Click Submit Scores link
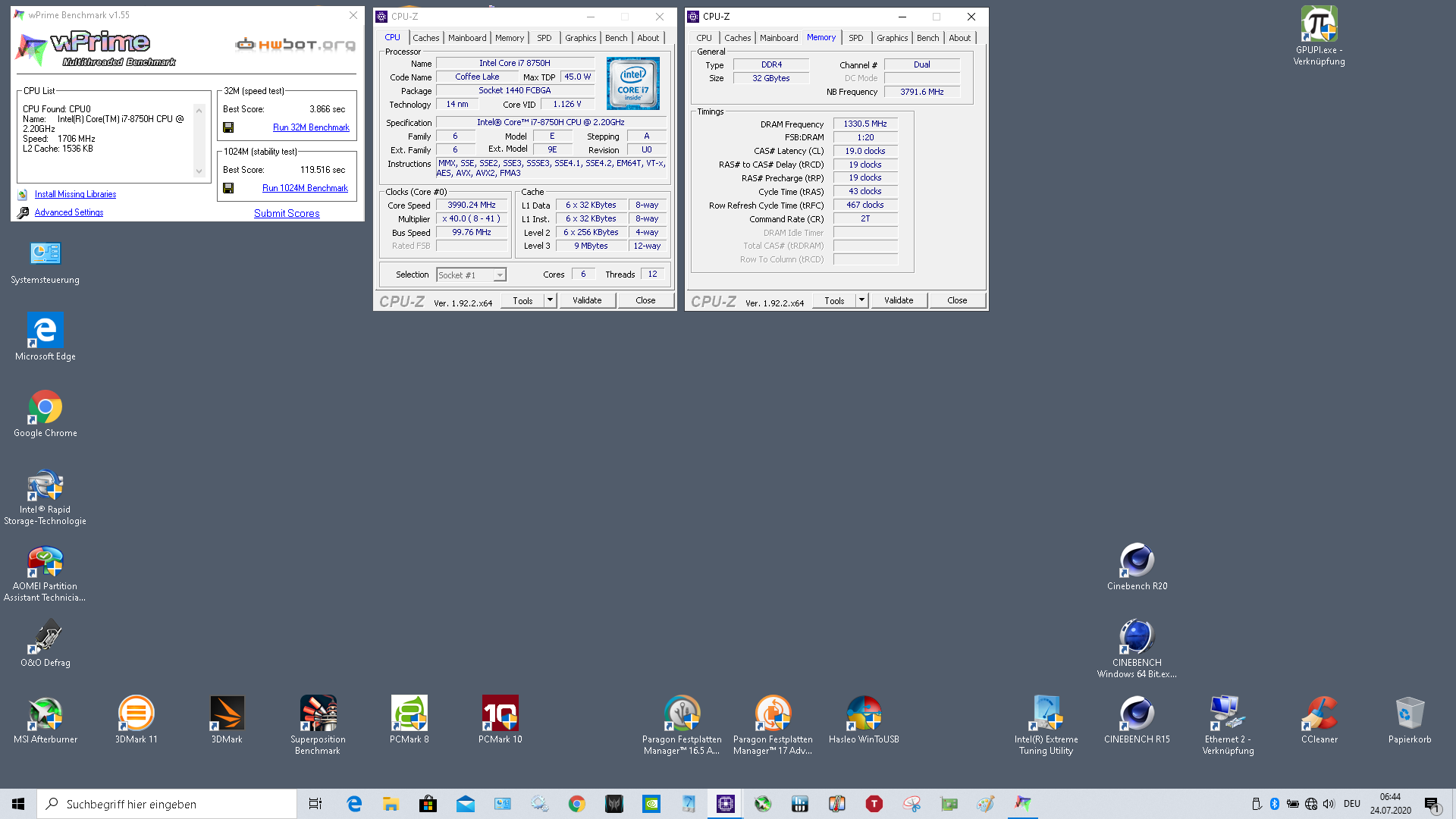This screenshot has width=1456, height=819. click(x=287, y=213)
